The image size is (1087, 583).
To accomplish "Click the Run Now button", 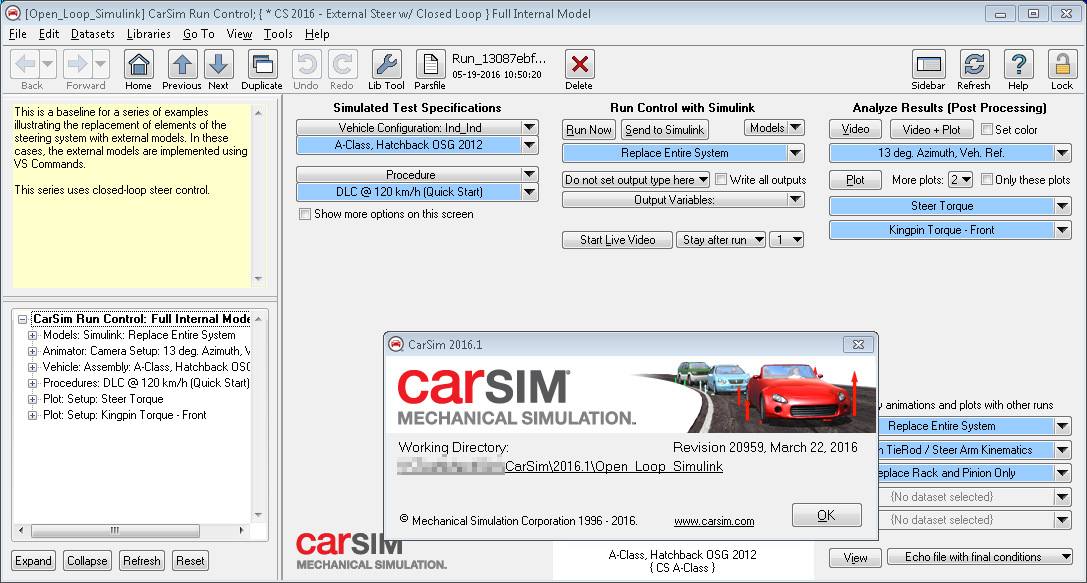I will (589, 130).
